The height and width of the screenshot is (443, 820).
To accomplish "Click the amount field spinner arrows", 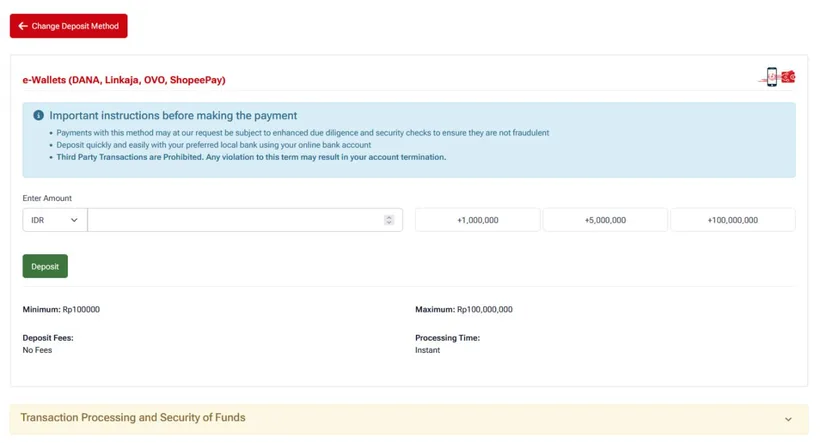I will (x=389, y=220).
